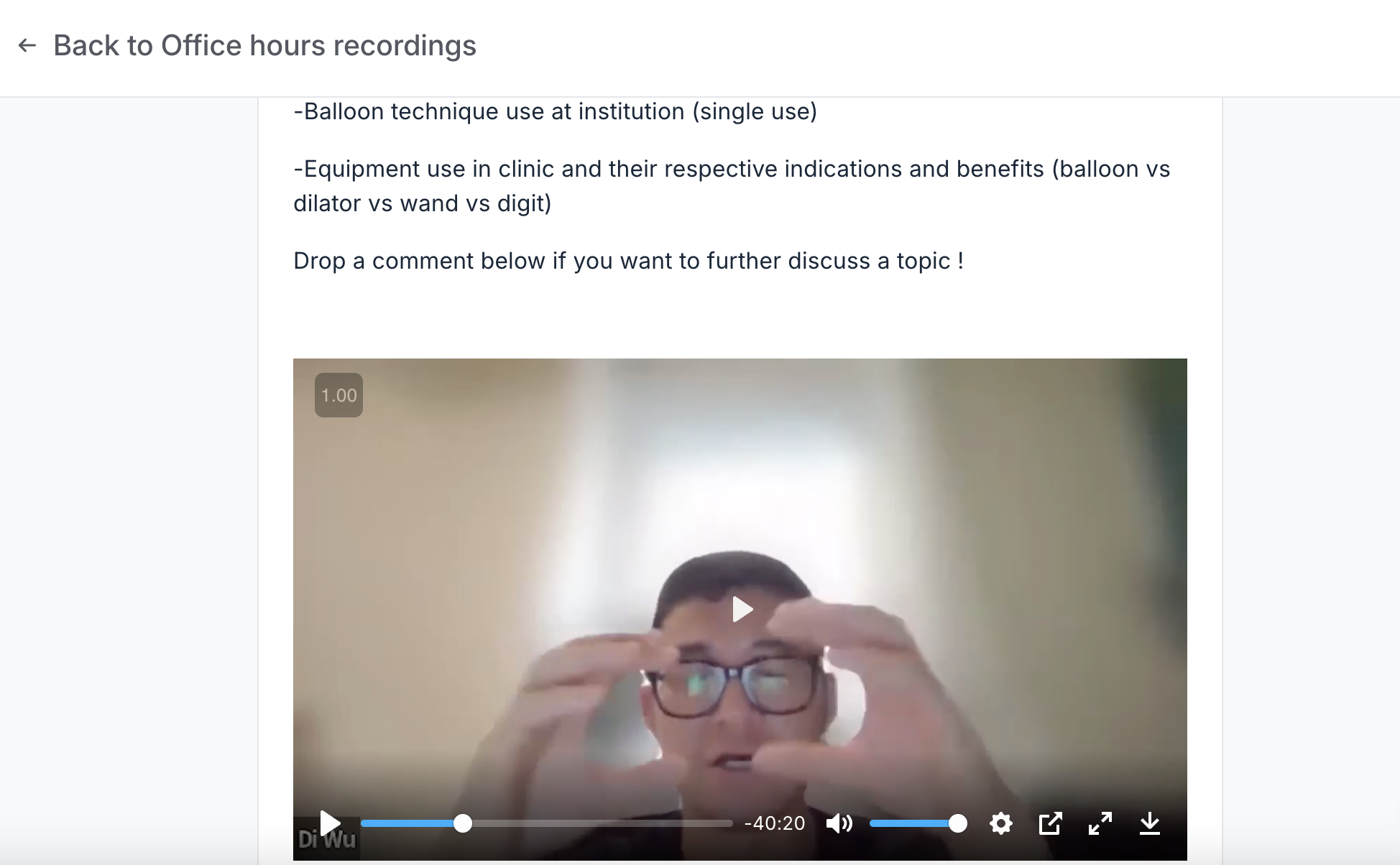Toggle the -40:20 remaining time display
The image size is (1400, 865).
[x=775, y=823]
